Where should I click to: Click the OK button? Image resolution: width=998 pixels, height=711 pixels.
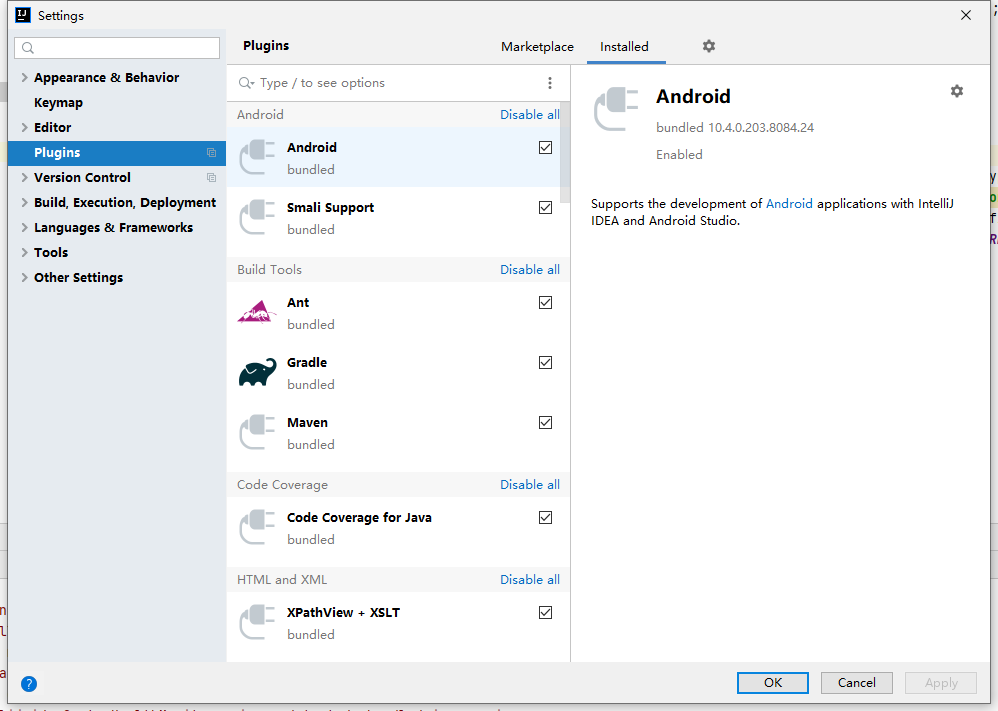(x=773, y=682)
